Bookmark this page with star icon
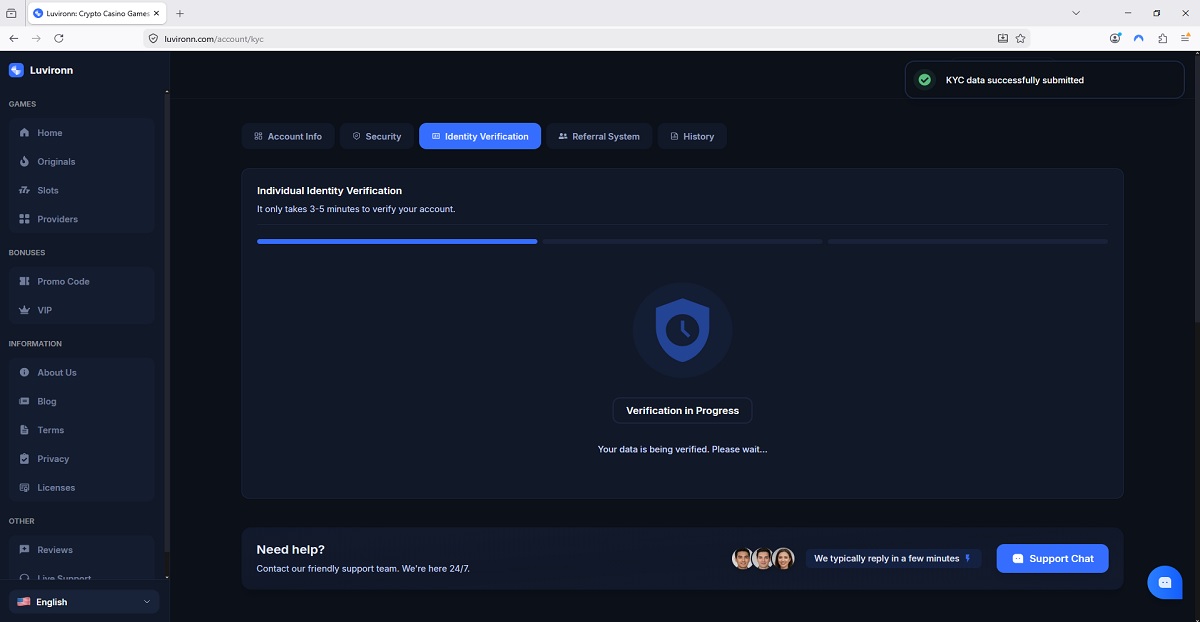 pyautogui.click(x=1020, y=38)
